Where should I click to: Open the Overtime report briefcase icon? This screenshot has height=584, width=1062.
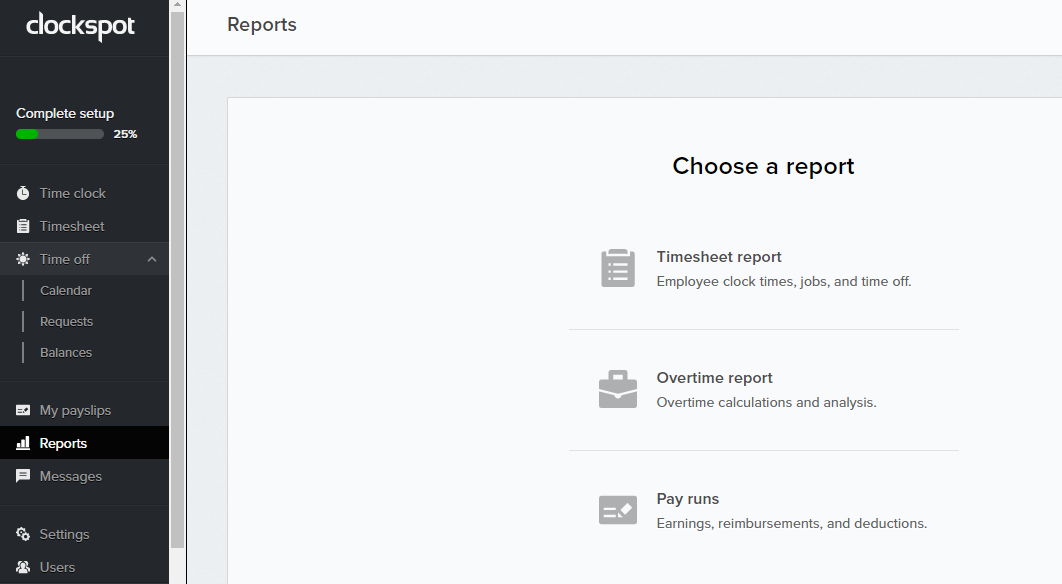coord(618,389)
